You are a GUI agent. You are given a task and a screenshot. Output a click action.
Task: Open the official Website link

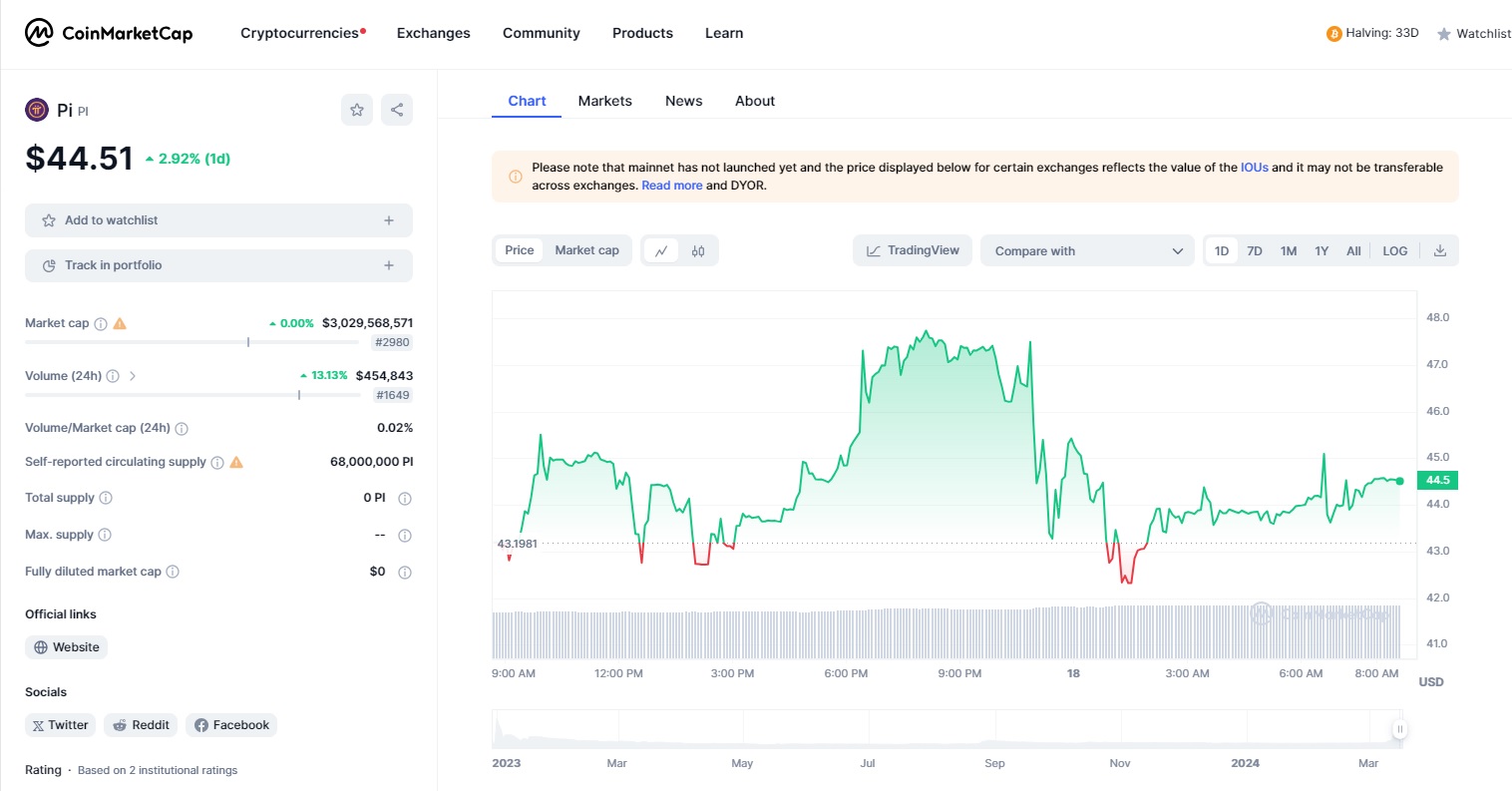[67, 647]
